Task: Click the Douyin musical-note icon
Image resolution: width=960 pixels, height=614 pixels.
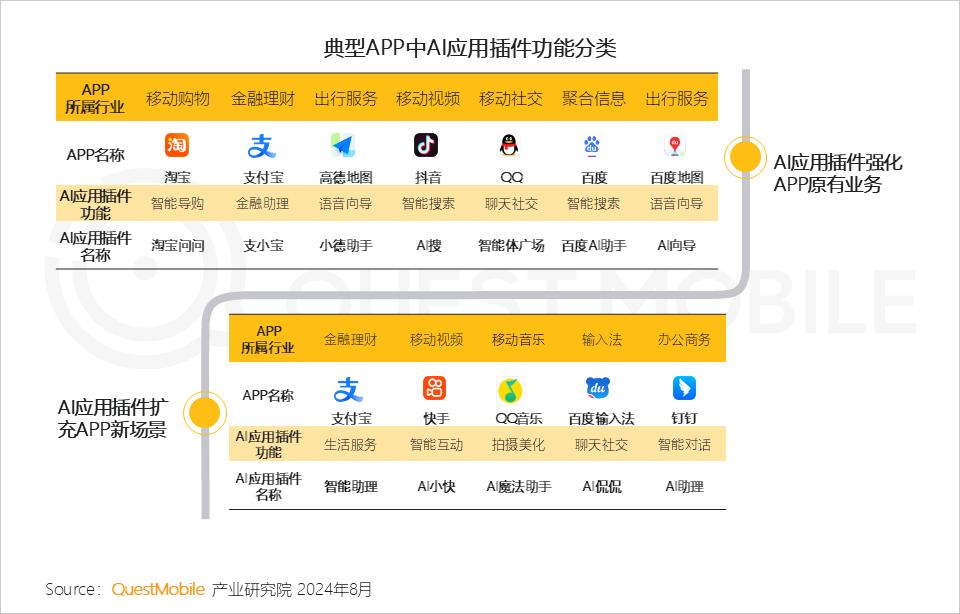Action: point(426,145)
